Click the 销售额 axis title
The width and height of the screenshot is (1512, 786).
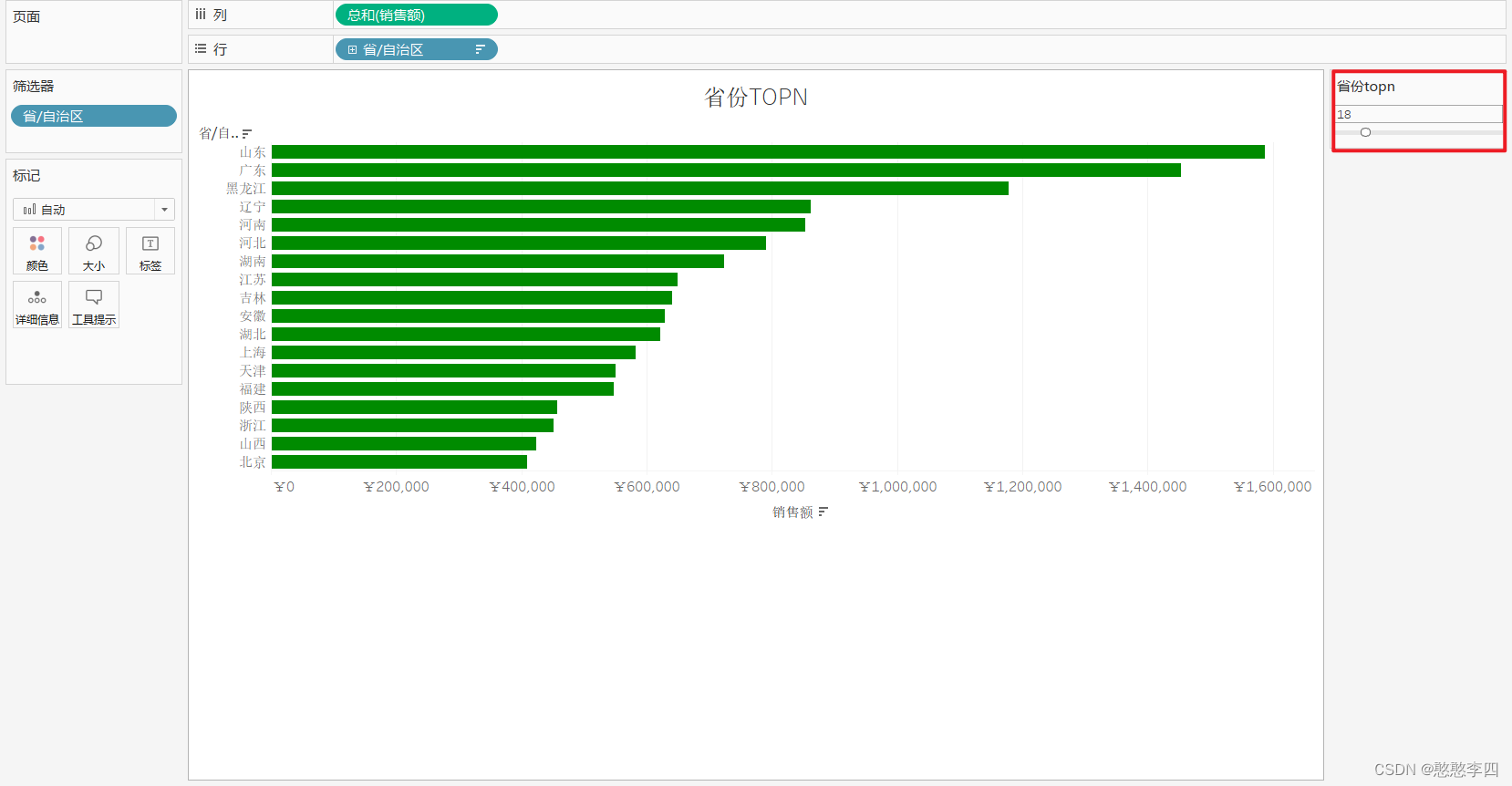[792, 512]
